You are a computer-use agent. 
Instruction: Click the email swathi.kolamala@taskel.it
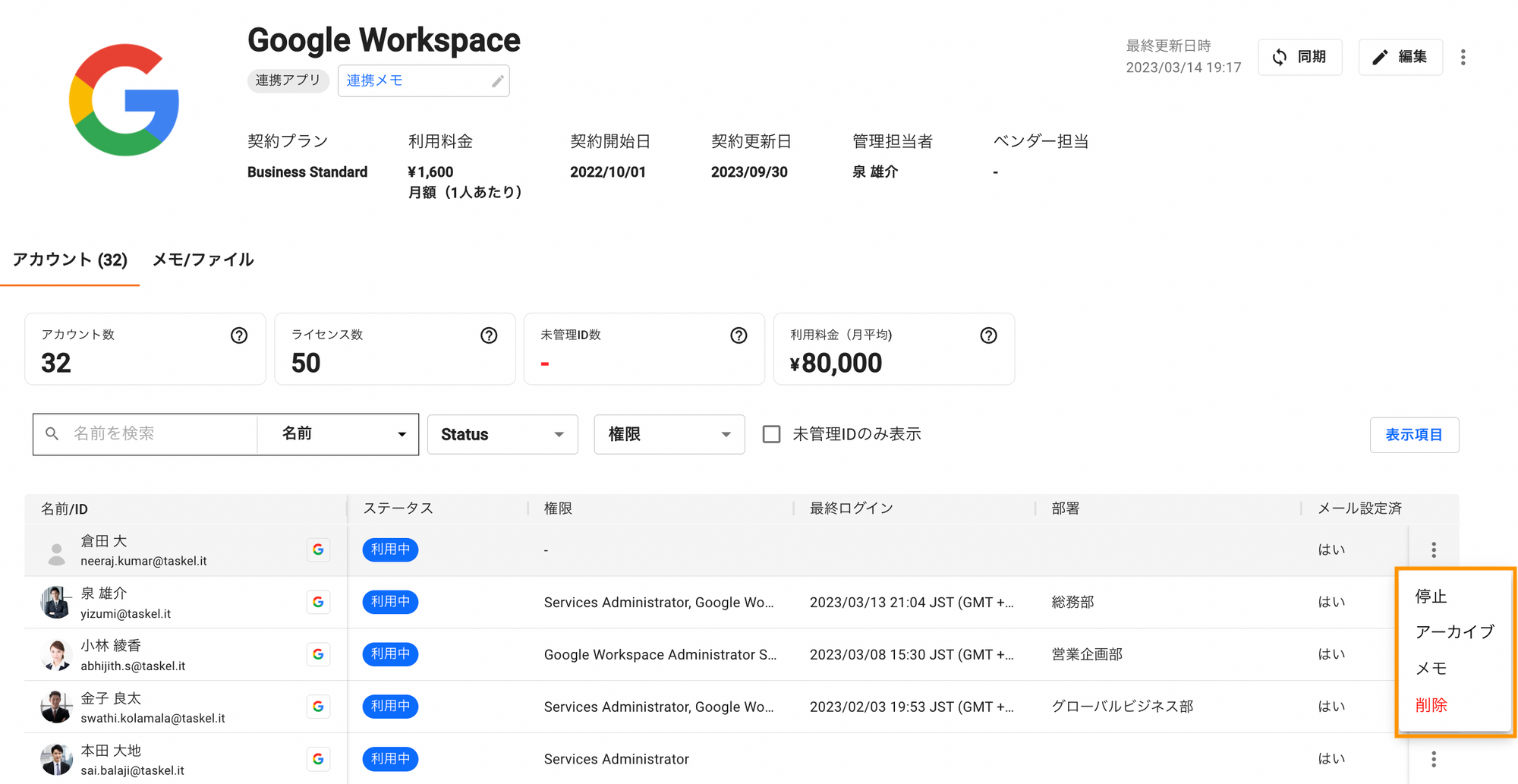click(153, 719)
